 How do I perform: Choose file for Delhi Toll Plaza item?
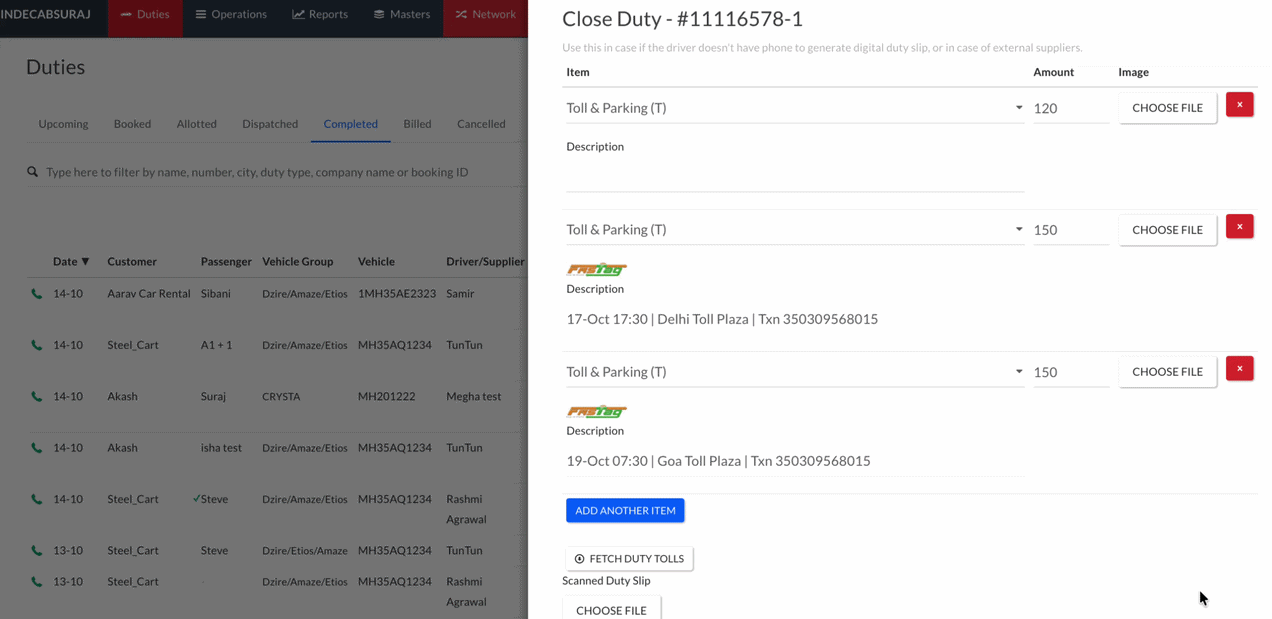[1167, 230]
